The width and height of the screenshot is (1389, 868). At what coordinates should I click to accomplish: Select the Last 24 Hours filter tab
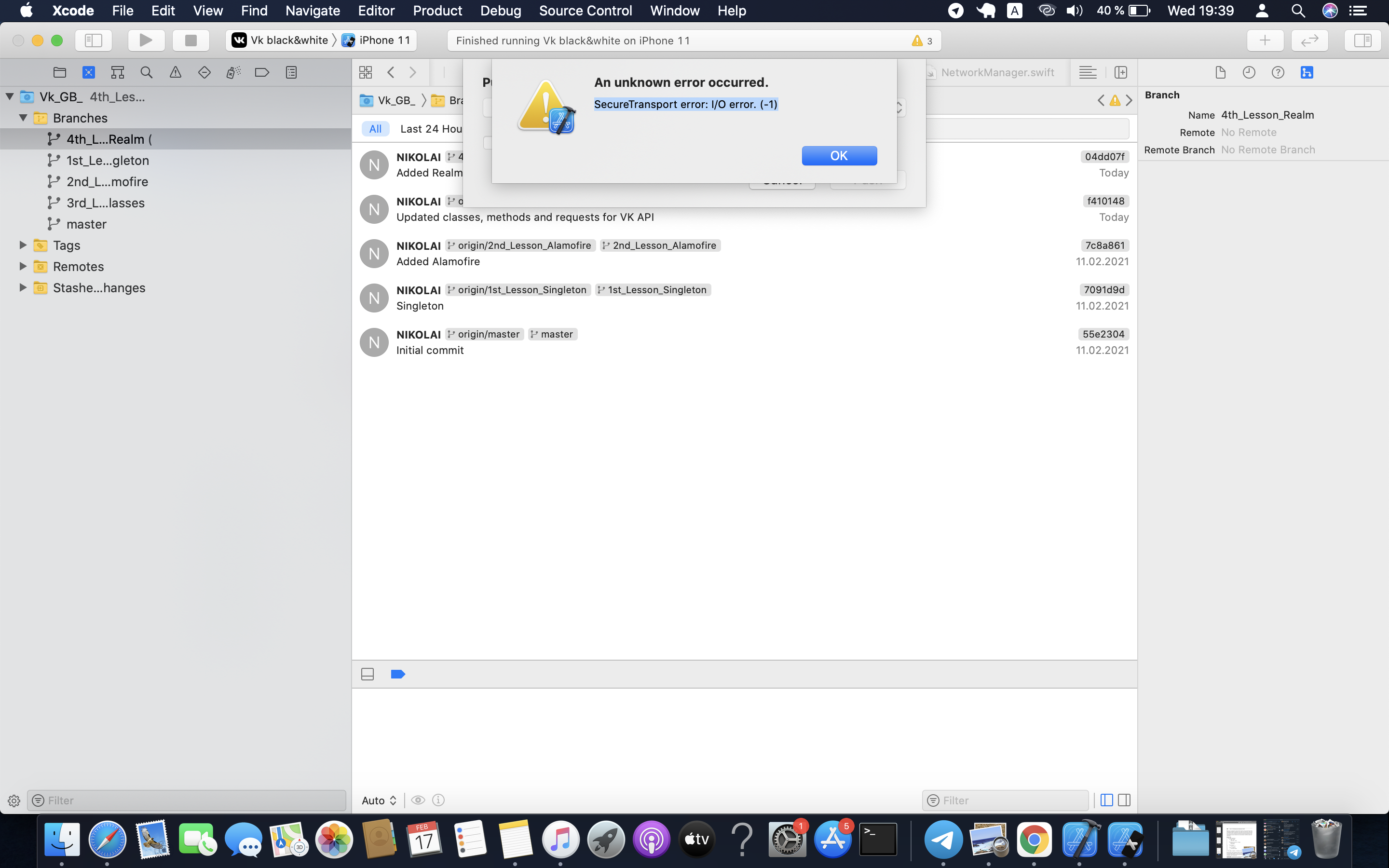(431, 129)
